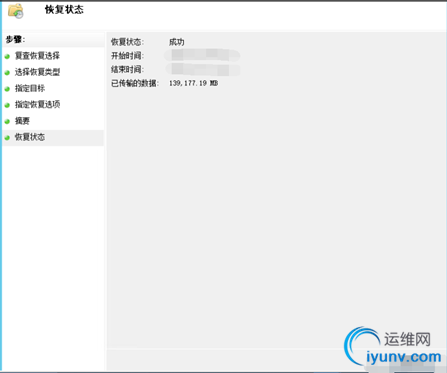Viewport: 447px width, 373px height.
Task: Select the 指定恢复选项 step
Action: (37, 105)
